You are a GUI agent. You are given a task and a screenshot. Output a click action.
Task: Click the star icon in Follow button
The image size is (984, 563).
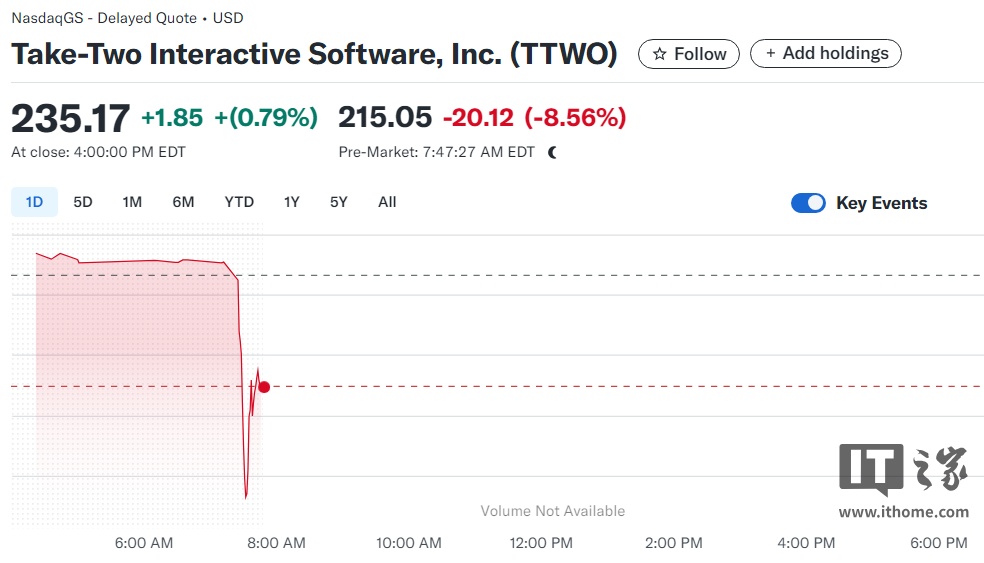coord(659,54)
